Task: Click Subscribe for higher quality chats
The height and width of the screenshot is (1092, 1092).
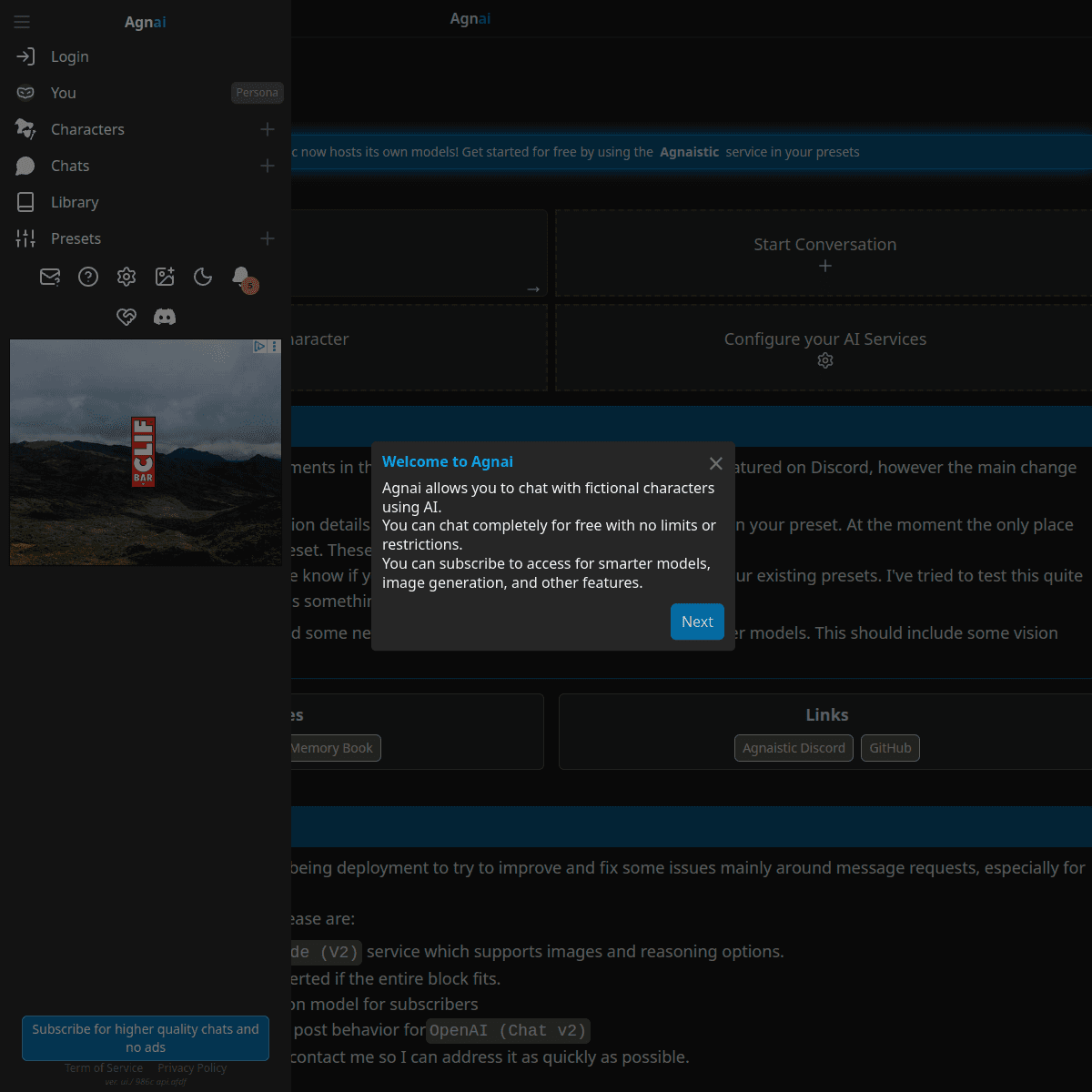Action: [x=146, y=1038]
